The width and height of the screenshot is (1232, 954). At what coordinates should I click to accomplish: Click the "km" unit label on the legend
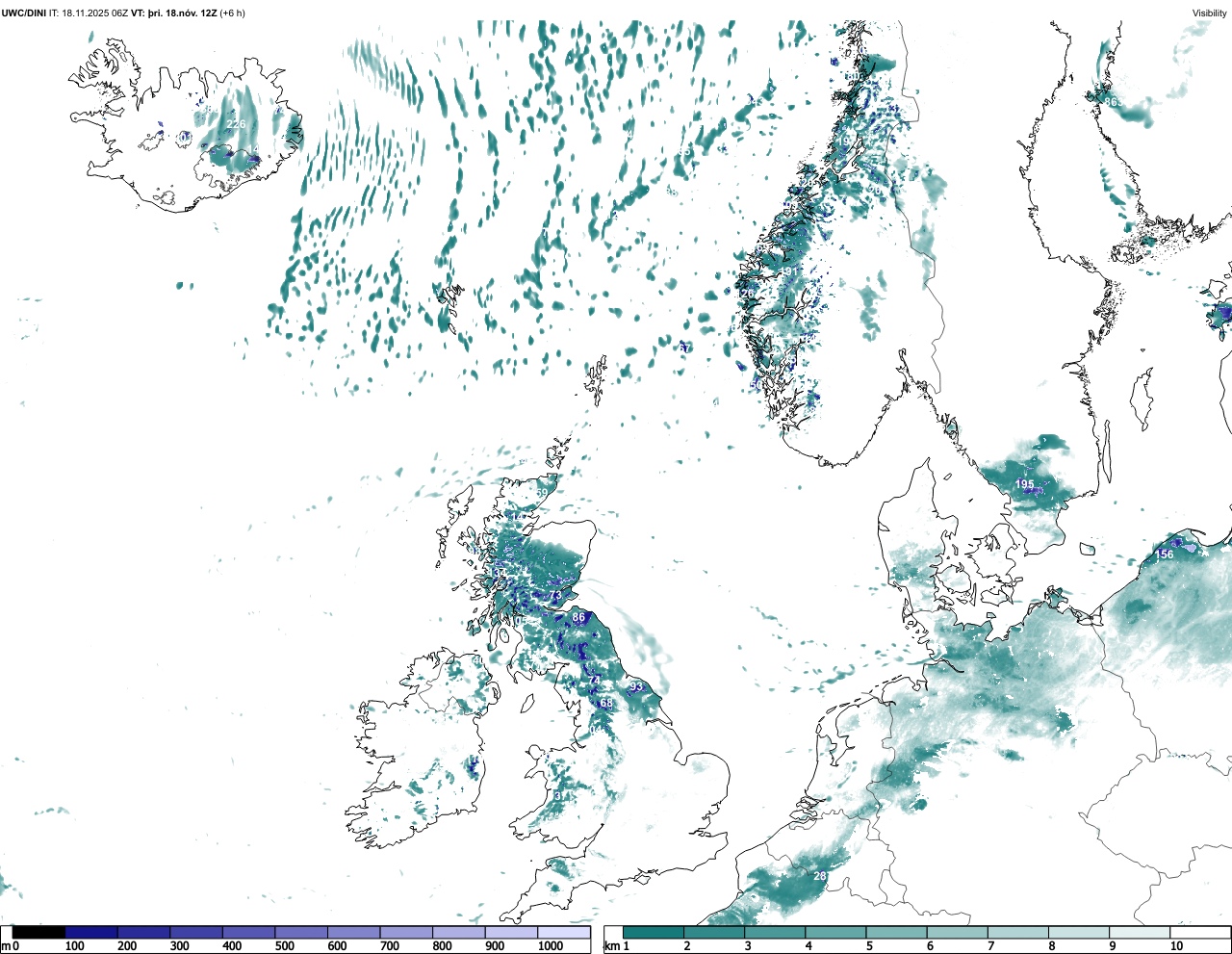611,946
